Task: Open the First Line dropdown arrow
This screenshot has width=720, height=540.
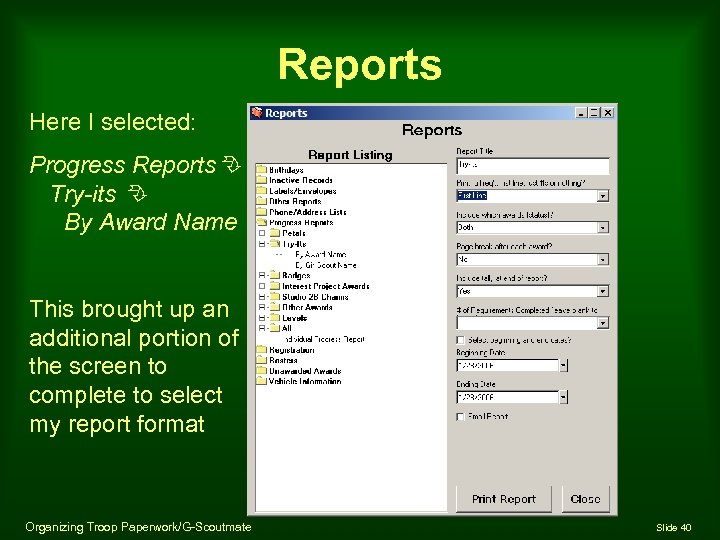Action: pos(603,196)
